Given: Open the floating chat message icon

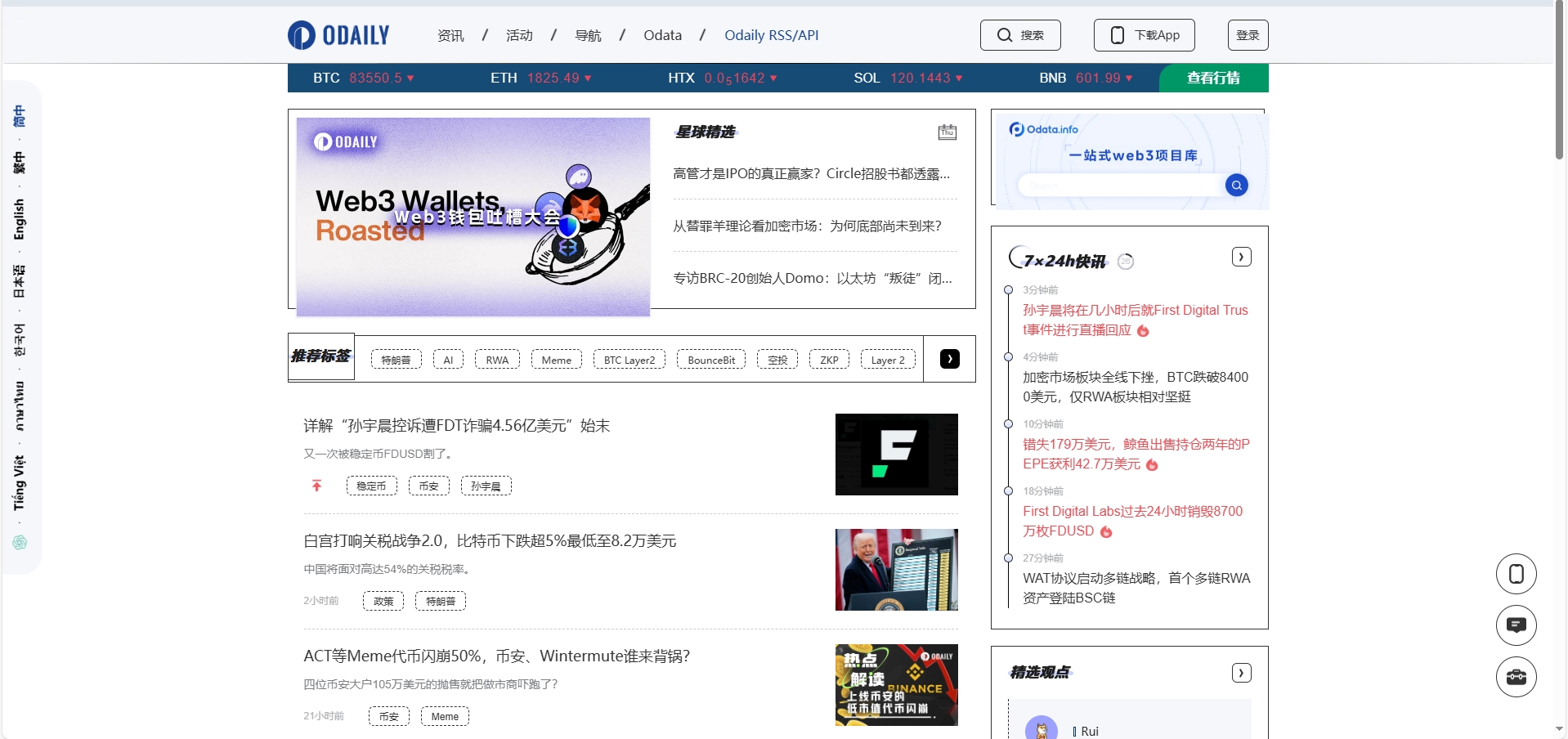Looking at the screenshot, I should 1516,625.
